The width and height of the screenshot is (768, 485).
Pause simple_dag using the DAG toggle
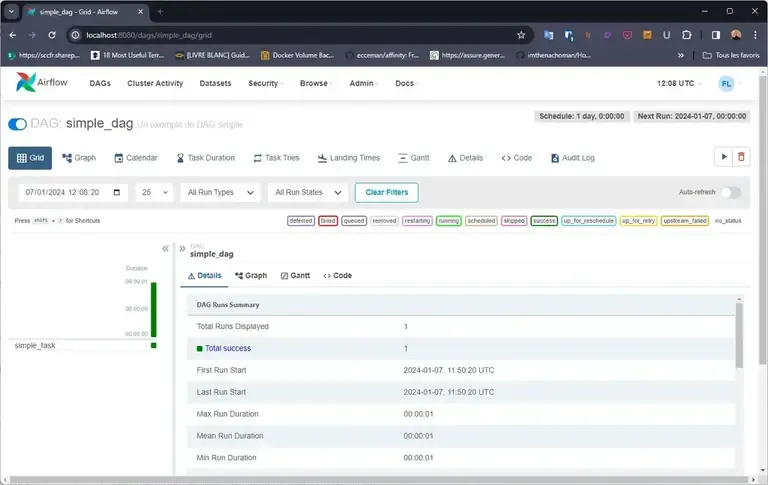tap(17, 124)
